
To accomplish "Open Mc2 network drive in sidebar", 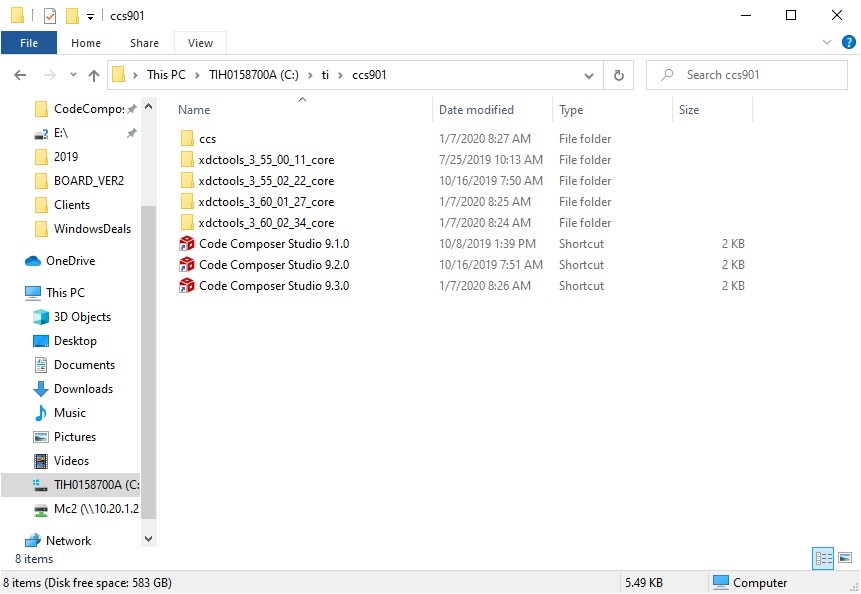I will tap(86, 509).
